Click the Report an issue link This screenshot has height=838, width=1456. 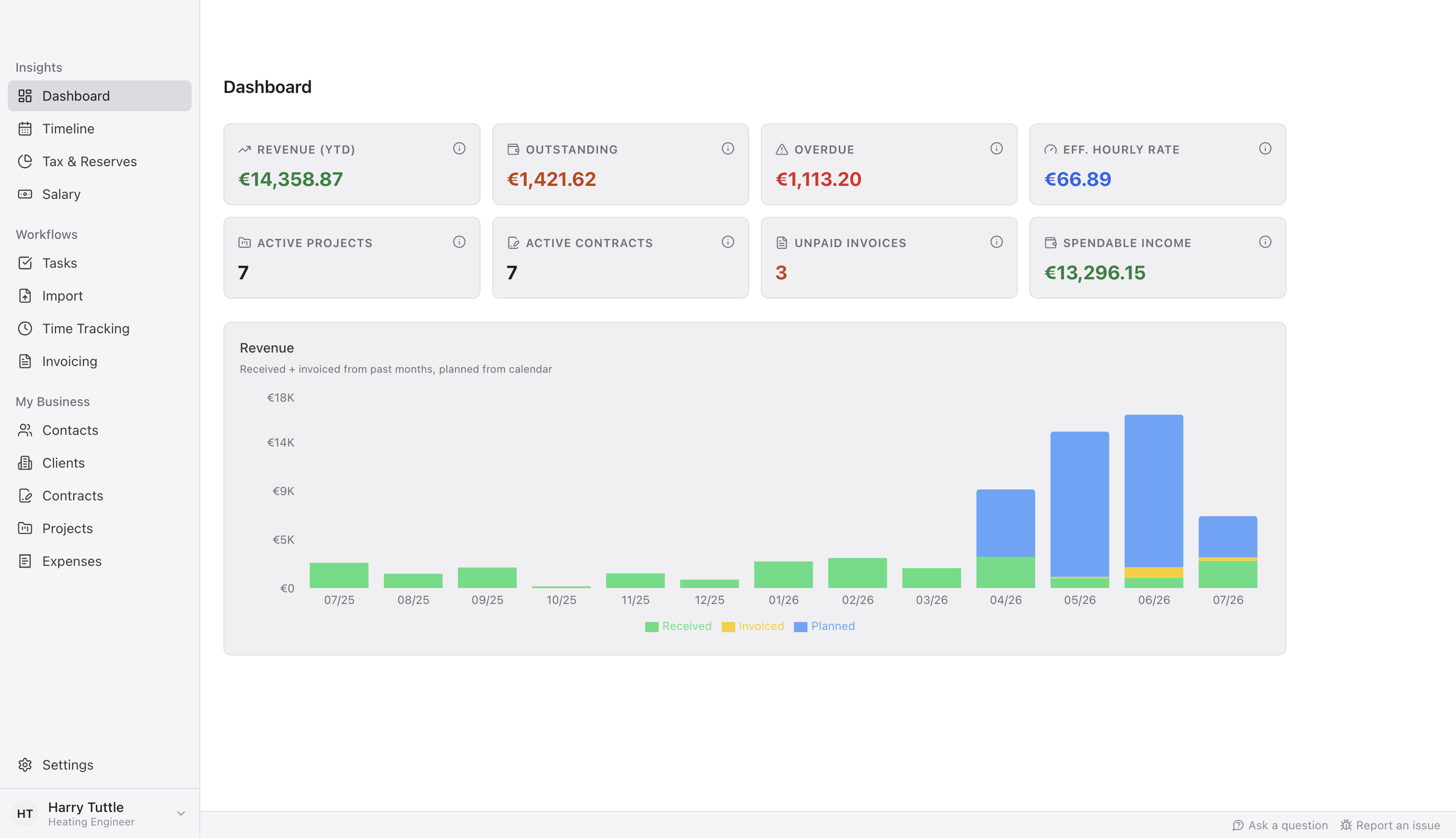(x=1390, y=825)
